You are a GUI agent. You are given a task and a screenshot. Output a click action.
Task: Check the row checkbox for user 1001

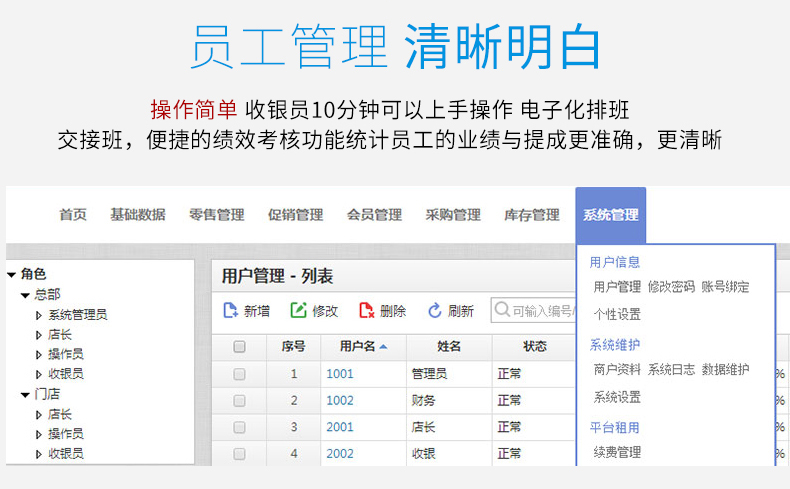[x=239, y=374]
